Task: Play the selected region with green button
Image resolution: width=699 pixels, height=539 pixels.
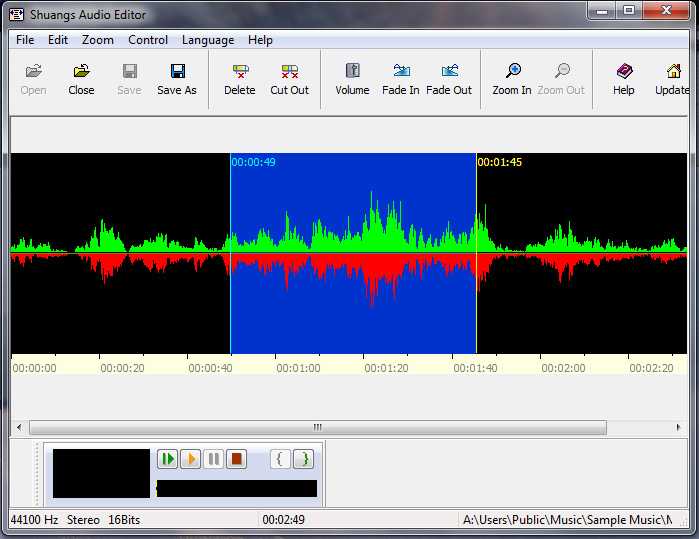Action: point(168,459)
